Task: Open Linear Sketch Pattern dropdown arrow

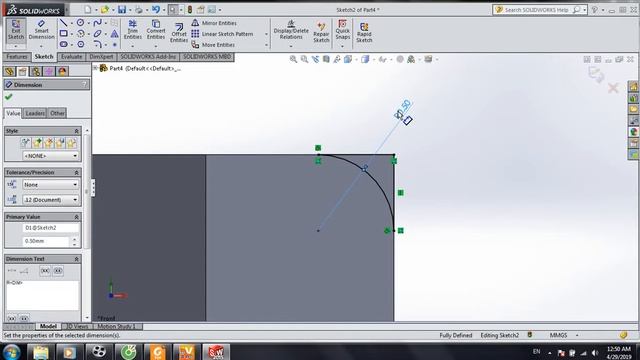Action: pos(267,34)
